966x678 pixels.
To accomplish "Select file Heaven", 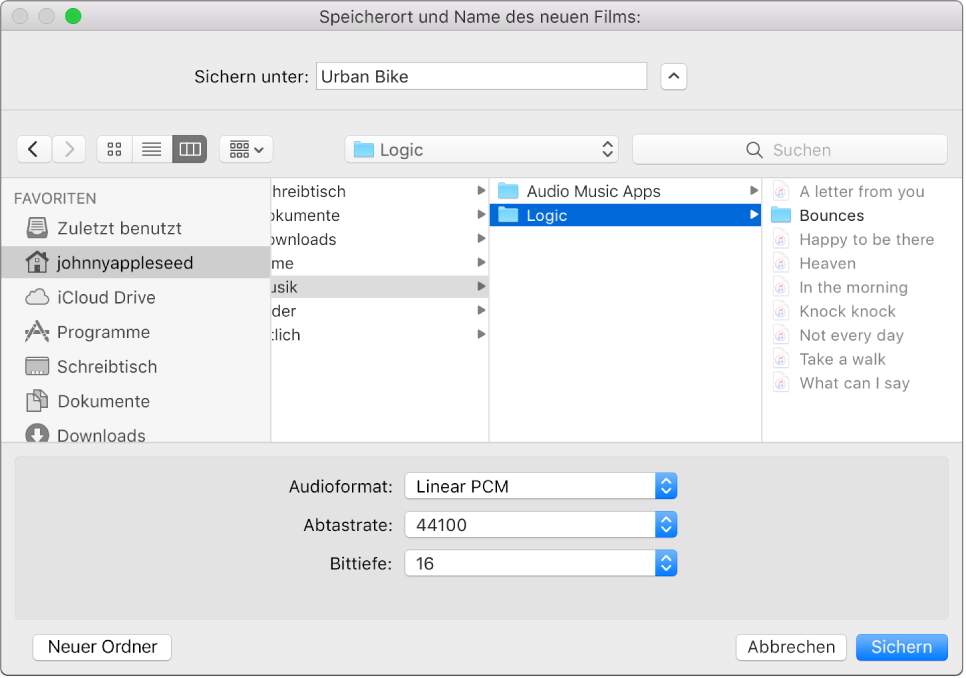I will 862,264.
